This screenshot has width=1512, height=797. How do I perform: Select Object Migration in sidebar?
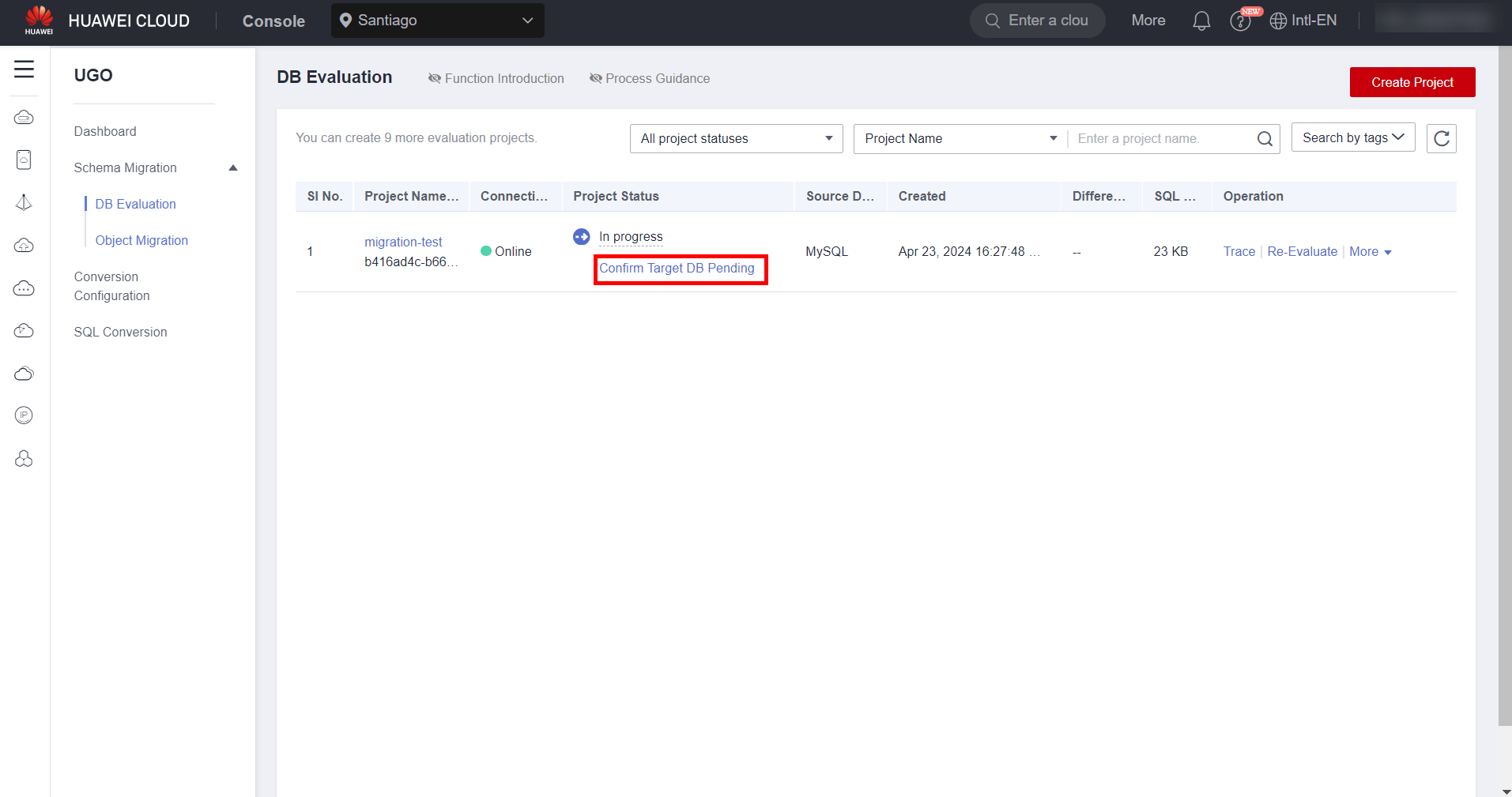click(x=141, y=240)
